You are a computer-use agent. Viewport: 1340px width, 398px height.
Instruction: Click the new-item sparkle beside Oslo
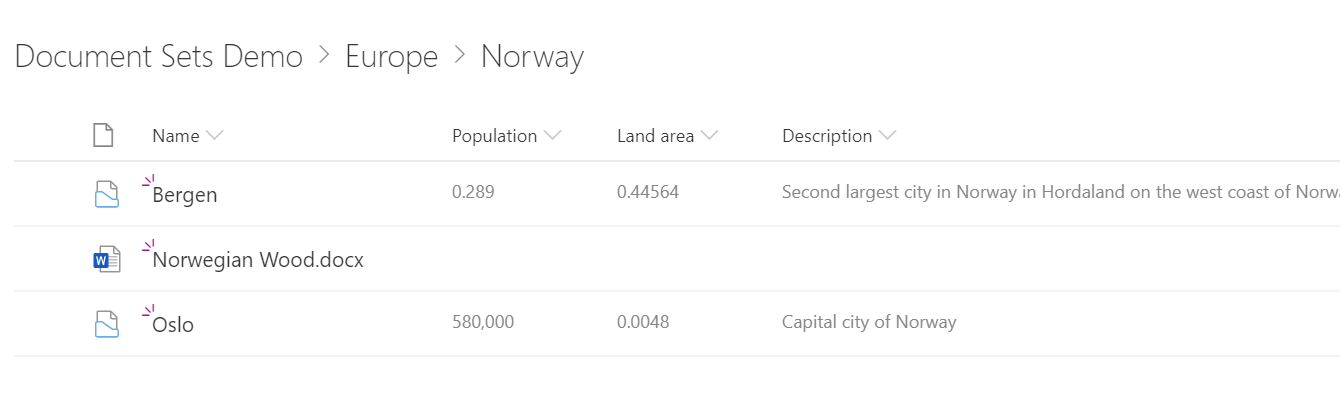click(x=148, y=311)
